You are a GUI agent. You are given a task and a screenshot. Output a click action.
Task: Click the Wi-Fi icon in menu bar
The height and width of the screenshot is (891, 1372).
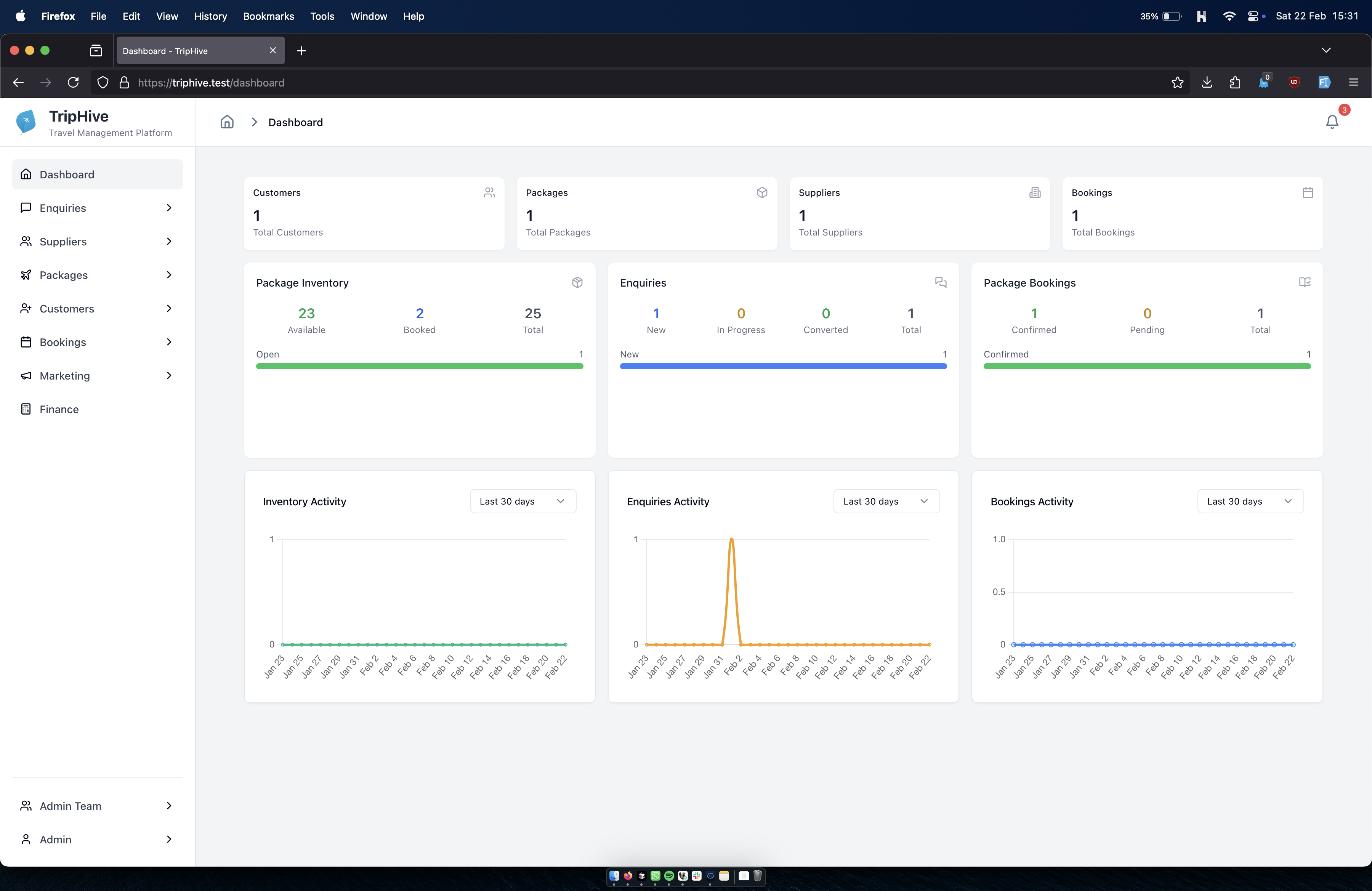1228,16
